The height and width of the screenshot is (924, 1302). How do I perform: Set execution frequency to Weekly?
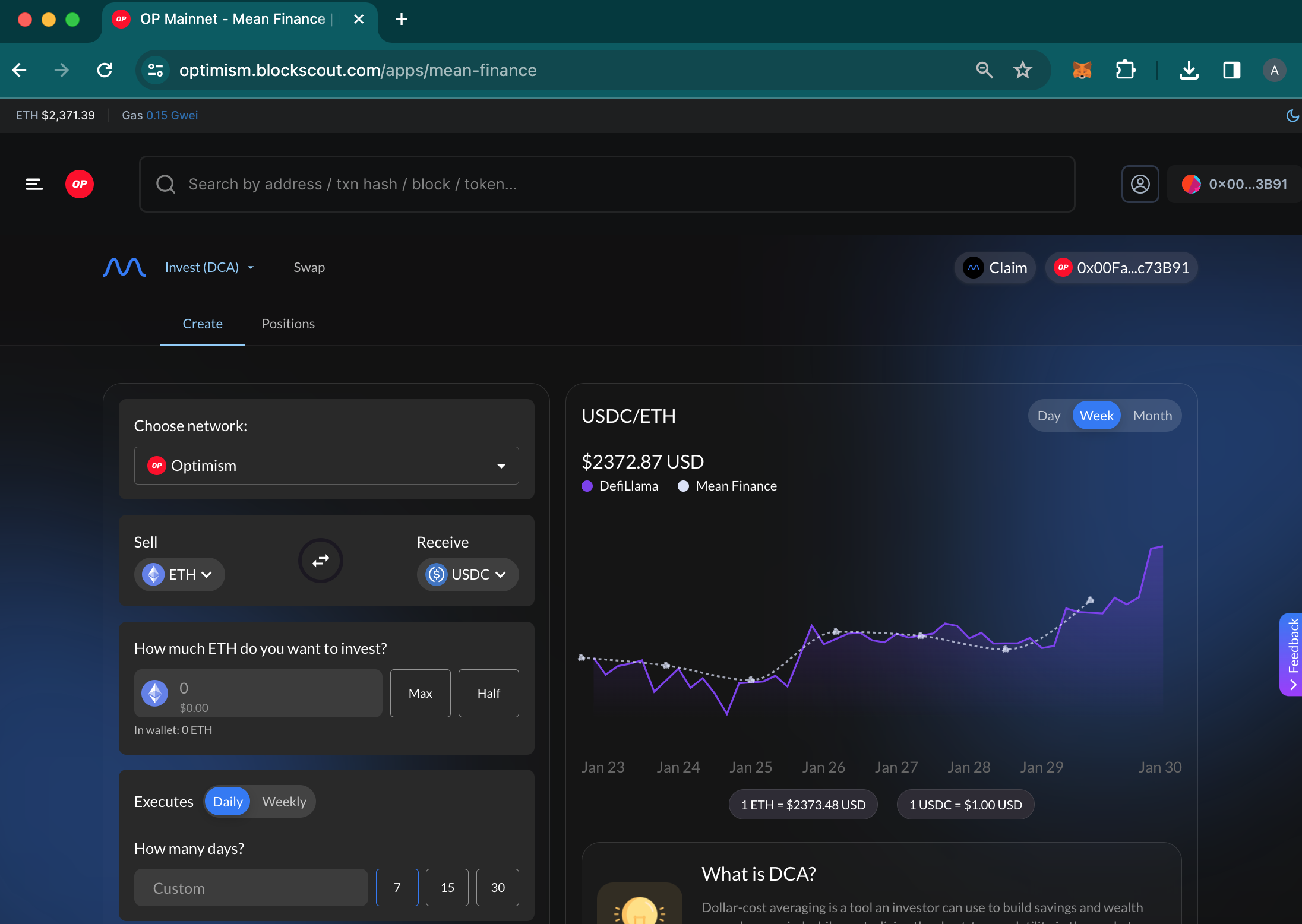point(284,801)
